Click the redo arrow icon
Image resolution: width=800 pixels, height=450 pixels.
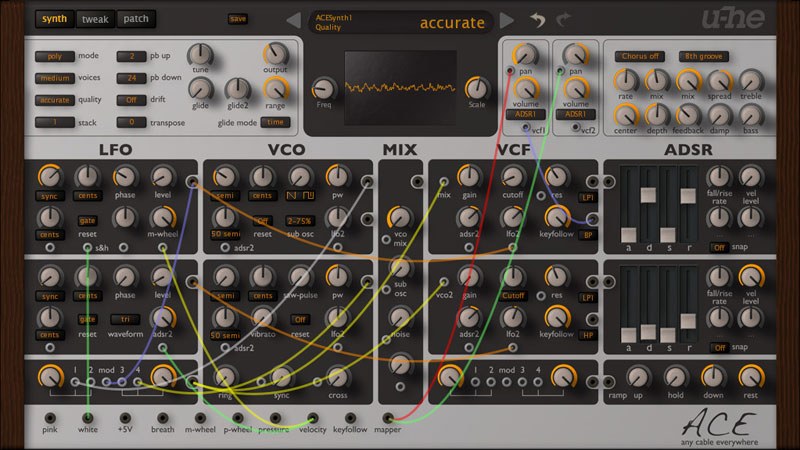(x=564, y=19)
